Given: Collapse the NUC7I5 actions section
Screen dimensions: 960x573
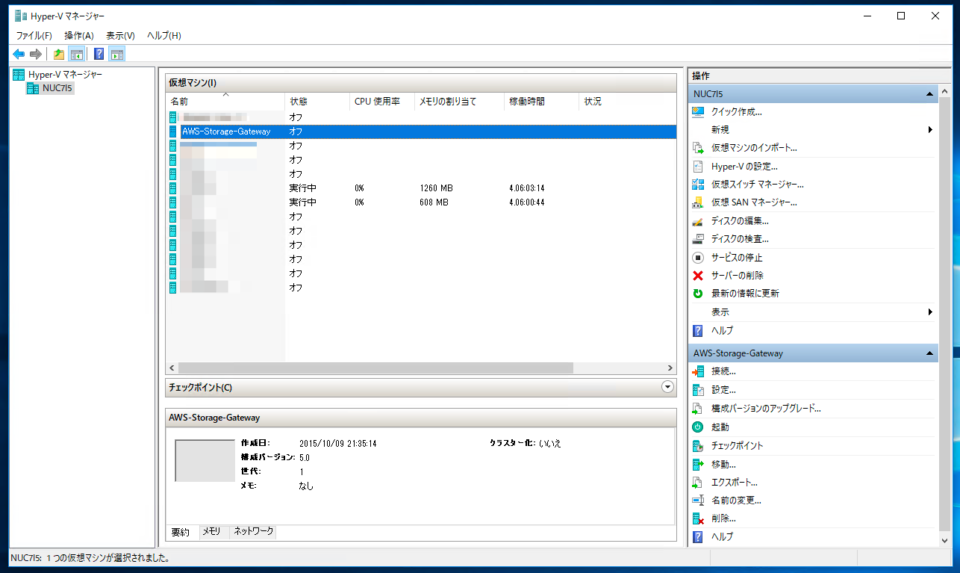Looking at the screenshot, I should pyautogui.click(x=929, y=94).
